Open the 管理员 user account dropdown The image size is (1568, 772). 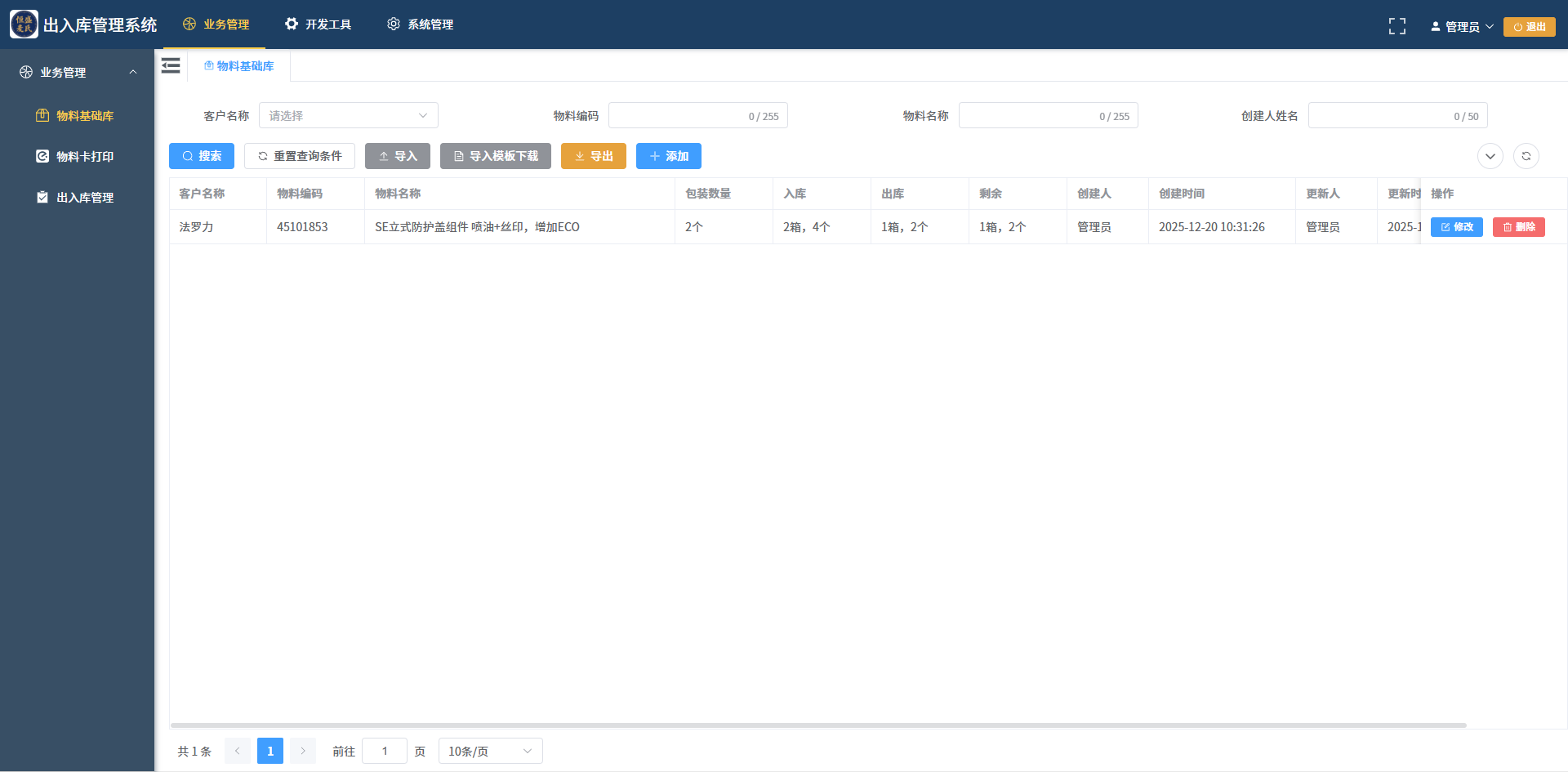point(1461,25)
